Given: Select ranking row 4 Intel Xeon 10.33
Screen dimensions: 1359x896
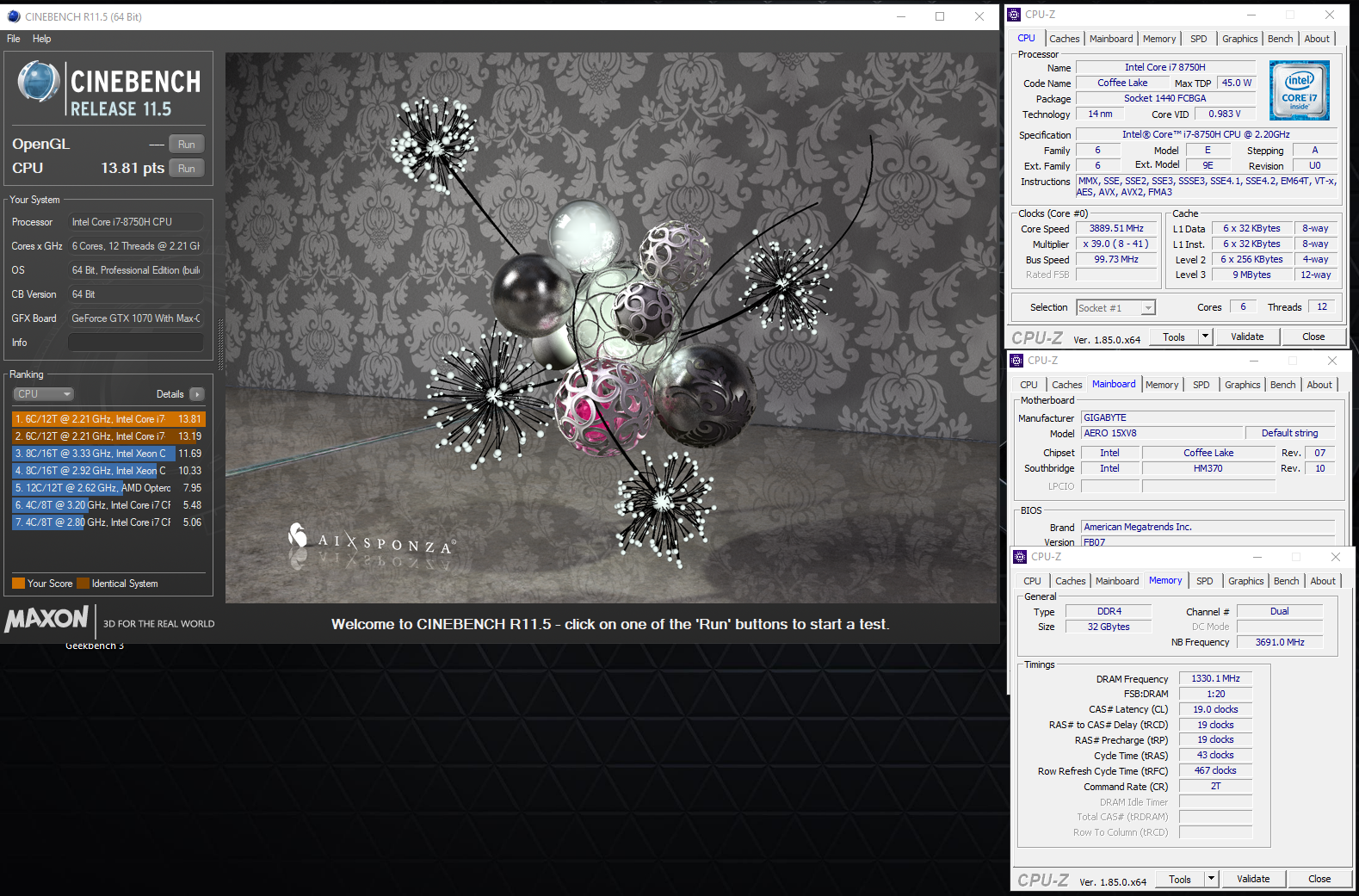Looking at the screenshot, I should coord(108,471).
